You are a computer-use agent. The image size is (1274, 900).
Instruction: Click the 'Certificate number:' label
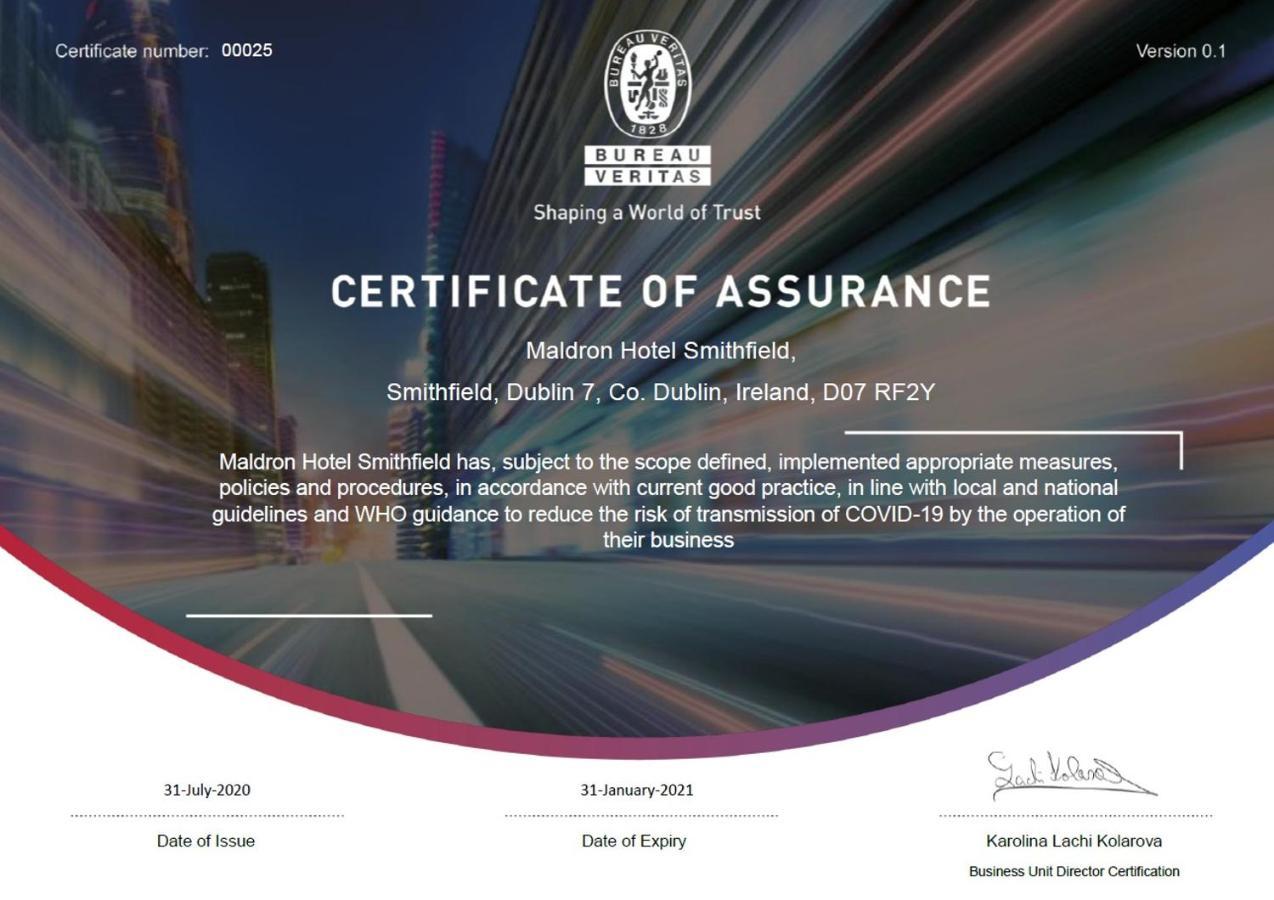click(x=132, y=51)
